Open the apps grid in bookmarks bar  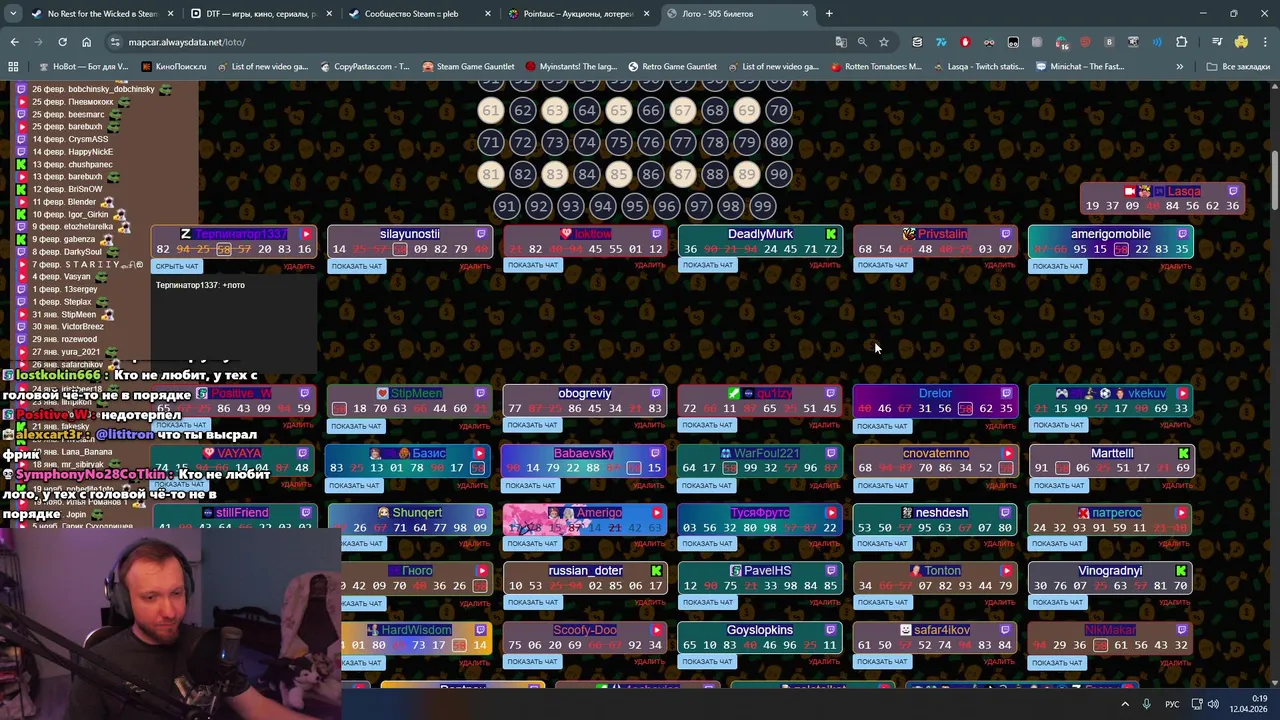point(13,66)
